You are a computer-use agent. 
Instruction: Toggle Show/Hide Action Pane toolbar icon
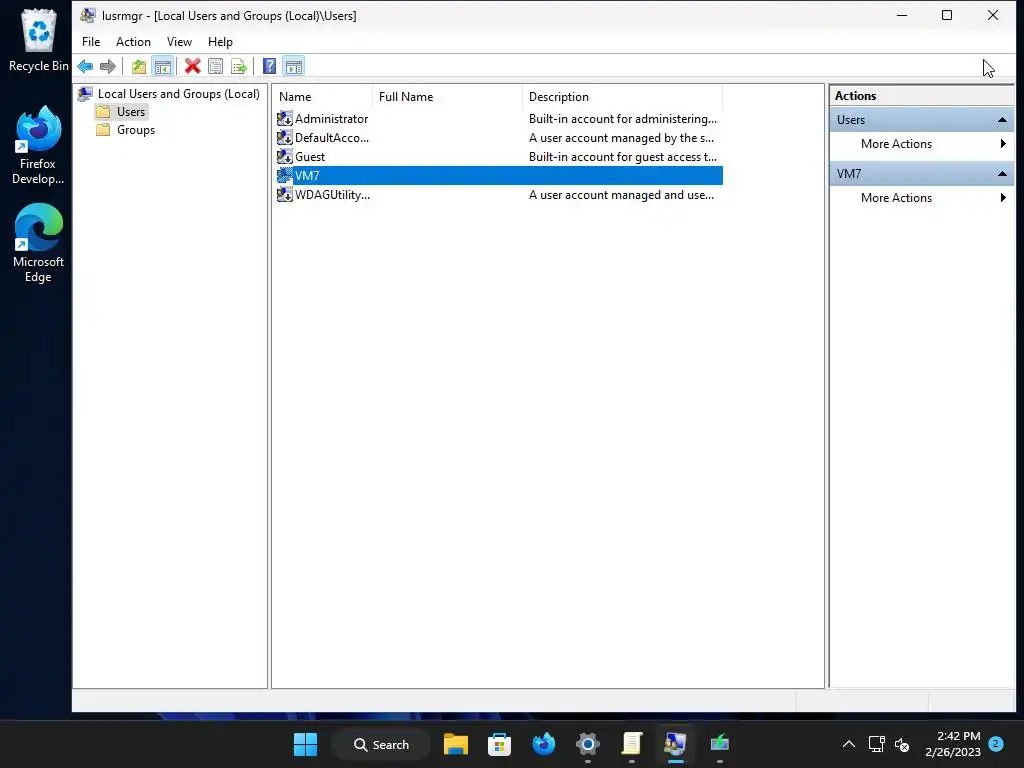294,66
